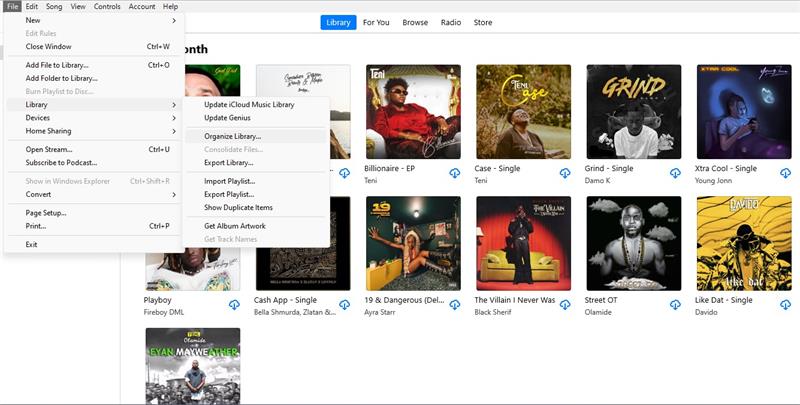Image resolution: width=800 pixels, height=405 pixels.
Task: Click cloud download for Cash App - Single
Action: click(x=344, y=305)
